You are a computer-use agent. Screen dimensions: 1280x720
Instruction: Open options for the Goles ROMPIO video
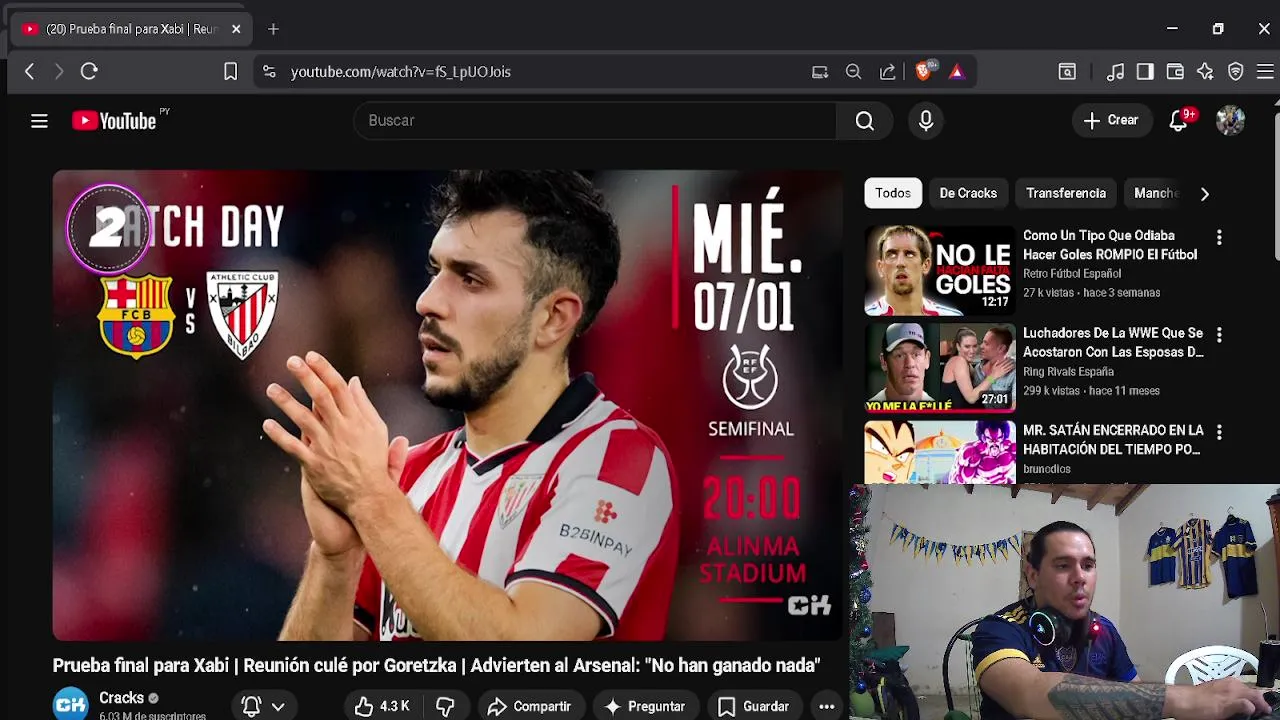[1219, 238]
